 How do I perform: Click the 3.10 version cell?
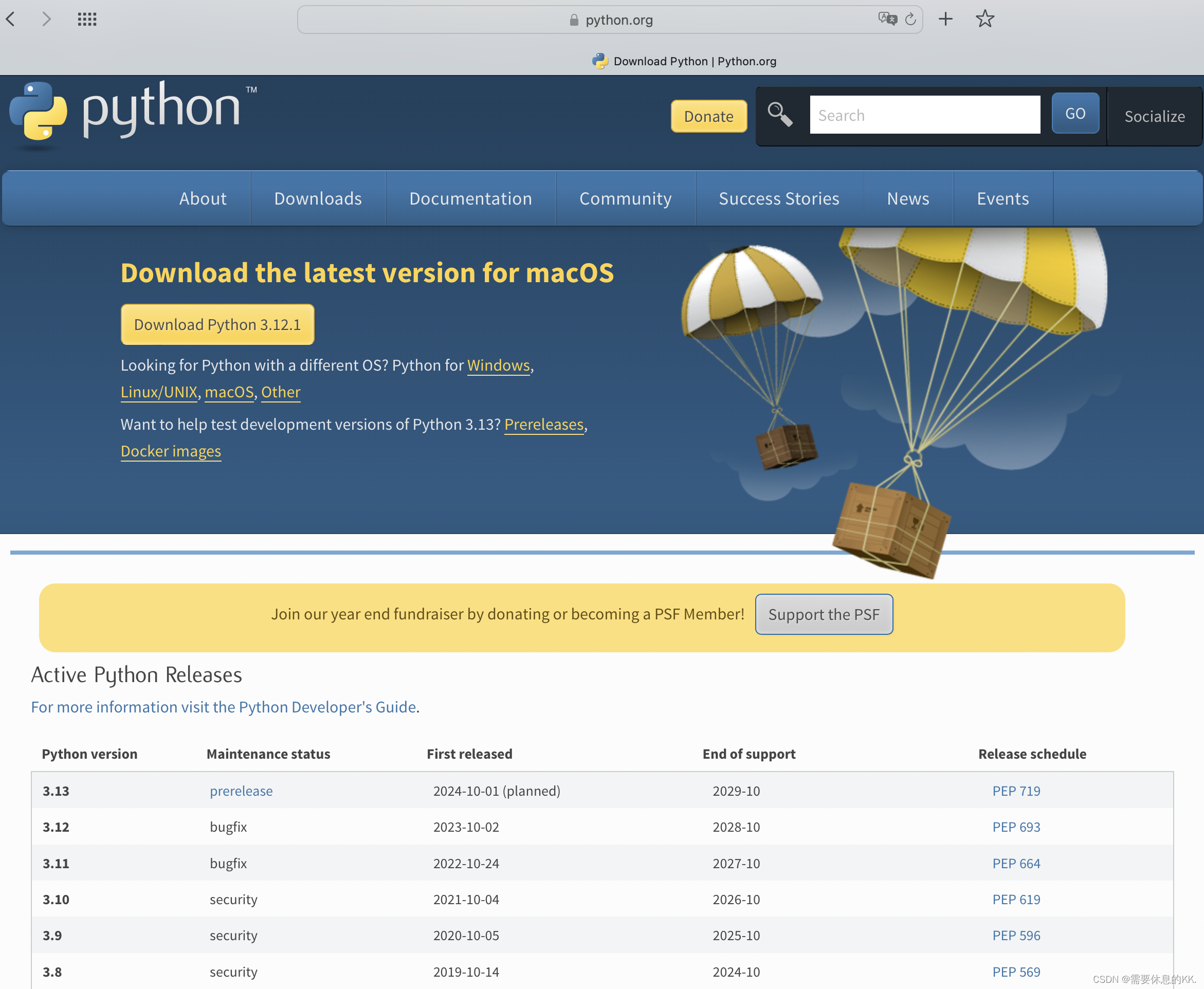coord(56,900)
